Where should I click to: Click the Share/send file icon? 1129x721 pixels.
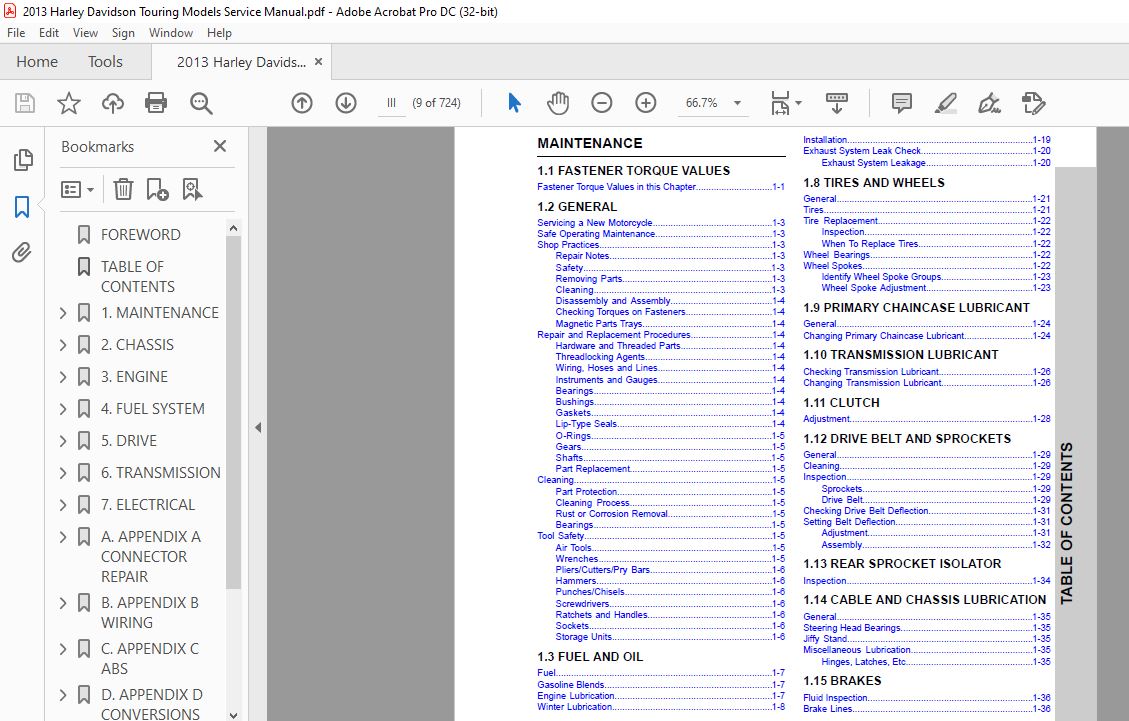coord(1033,103)
